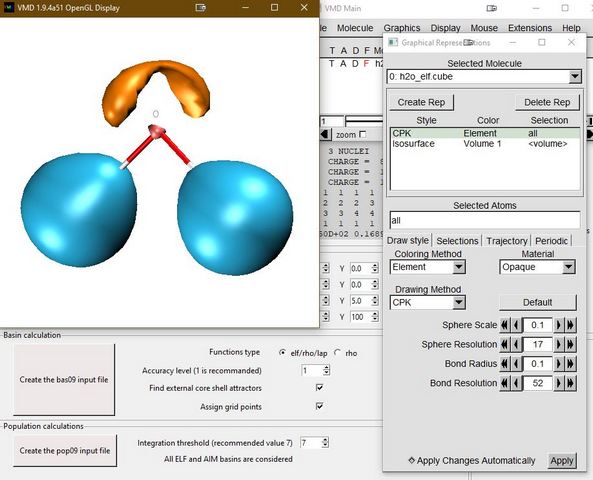Click the frame number field in VMD Main
This screenshot has height=480, width=593.
(x=332, y=121)
